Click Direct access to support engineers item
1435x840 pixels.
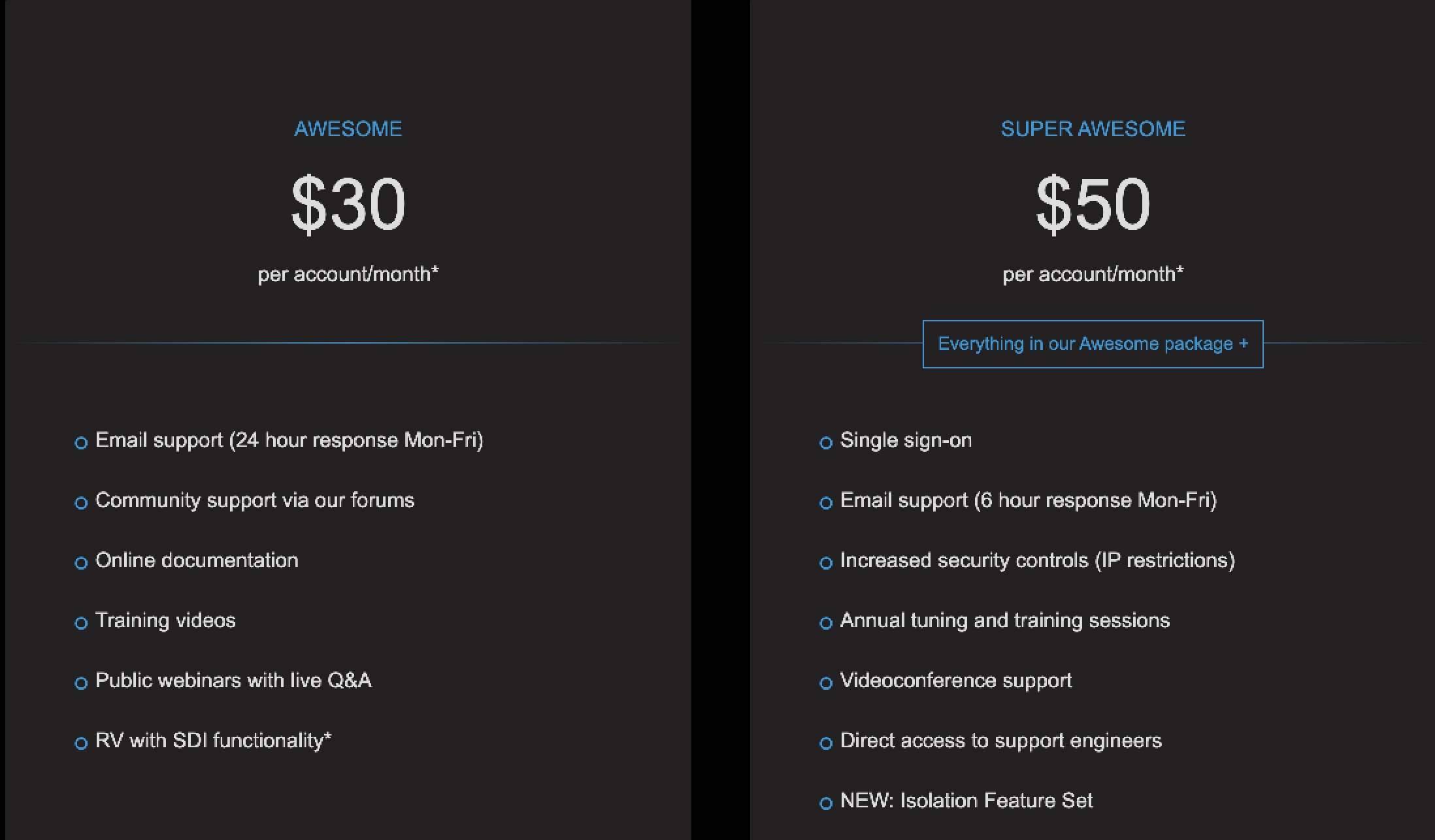(x=1001, y=741)
